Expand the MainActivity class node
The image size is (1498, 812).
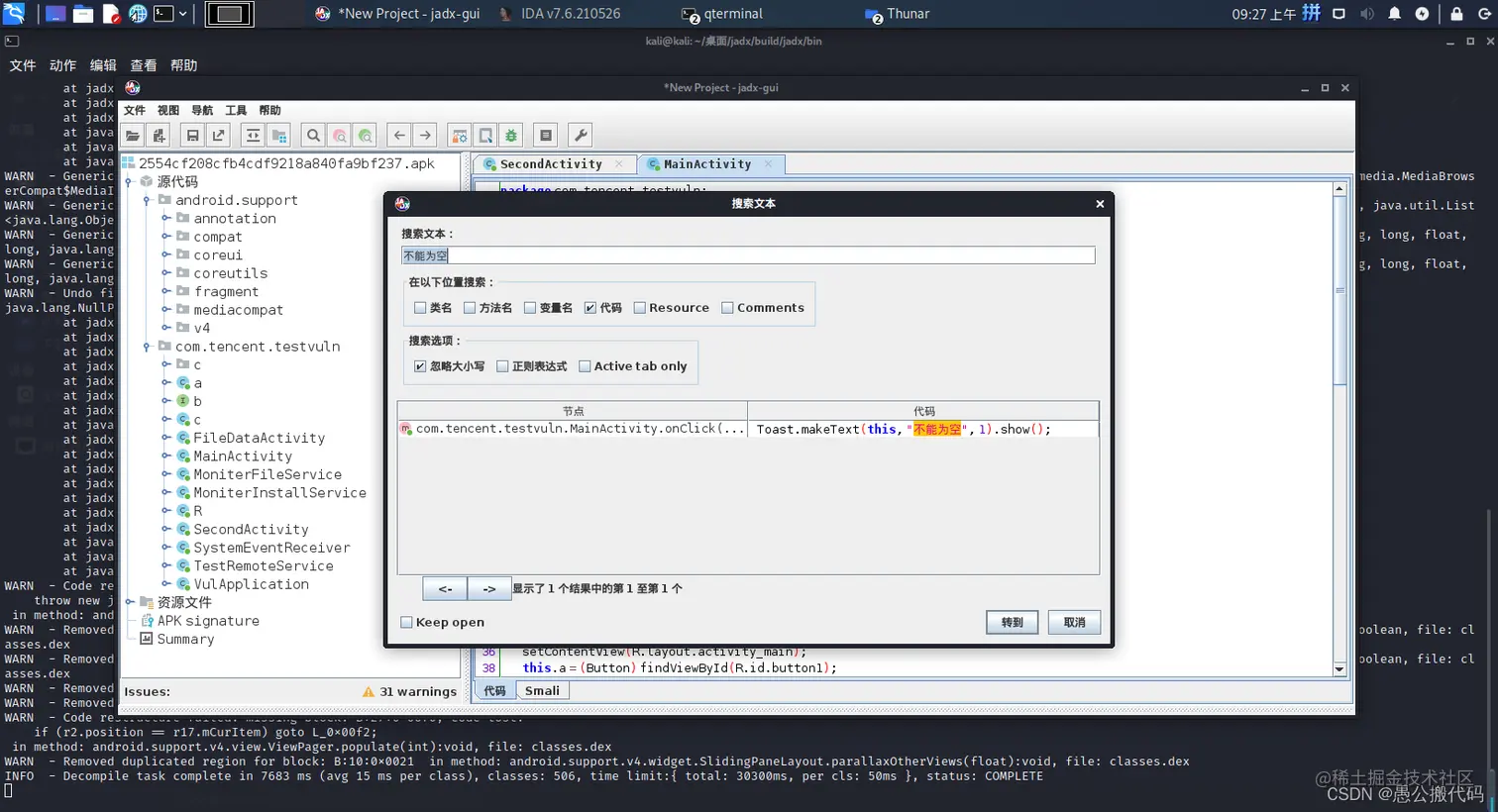click(165, 457)
